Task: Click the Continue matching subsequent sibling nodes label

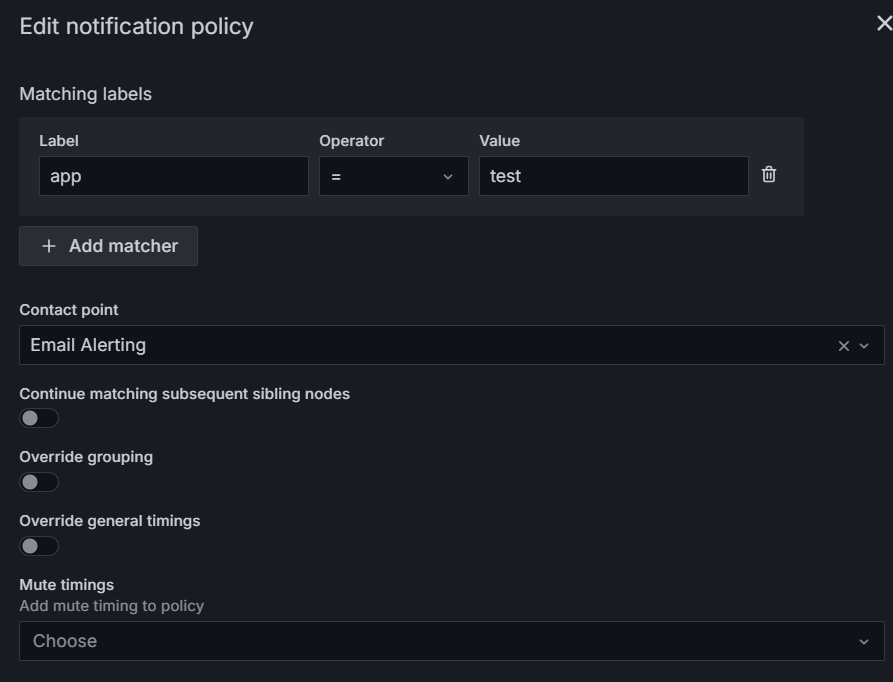Action: pos(184,394)
